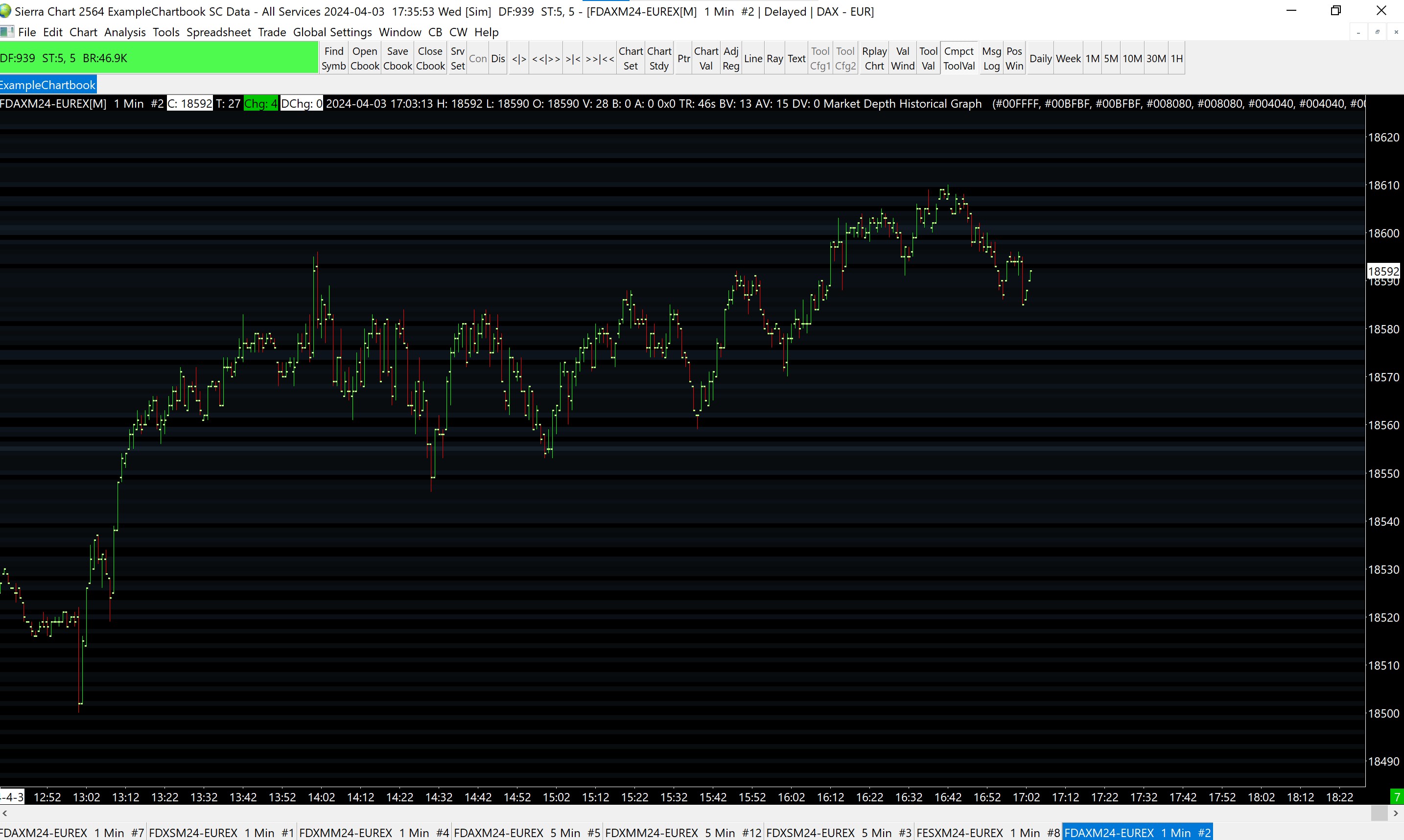Viewport: 1404px width, 840px height.
Task: Open Chart Studies from the toolbar
Action: [659, 58]
